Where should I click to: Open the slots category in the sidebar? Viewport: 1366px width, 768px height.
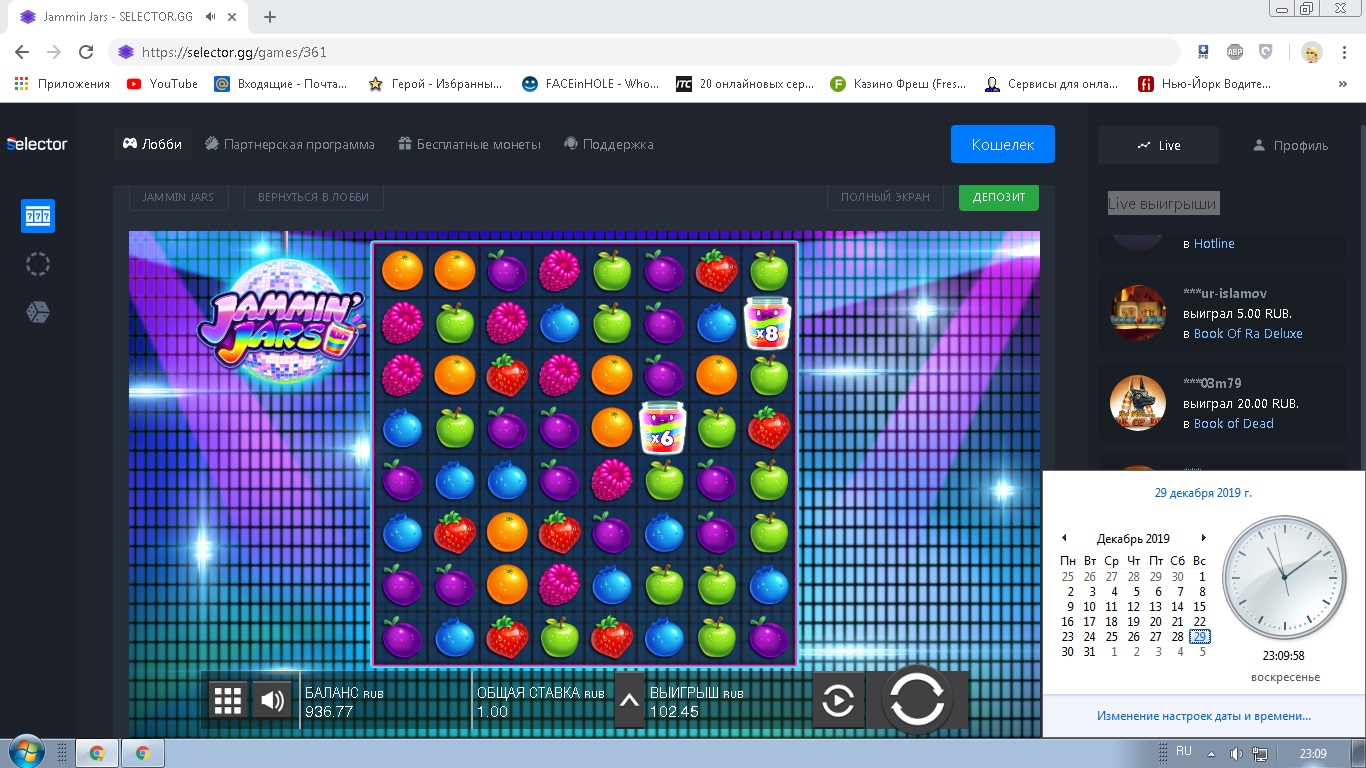tap(38, 216)
